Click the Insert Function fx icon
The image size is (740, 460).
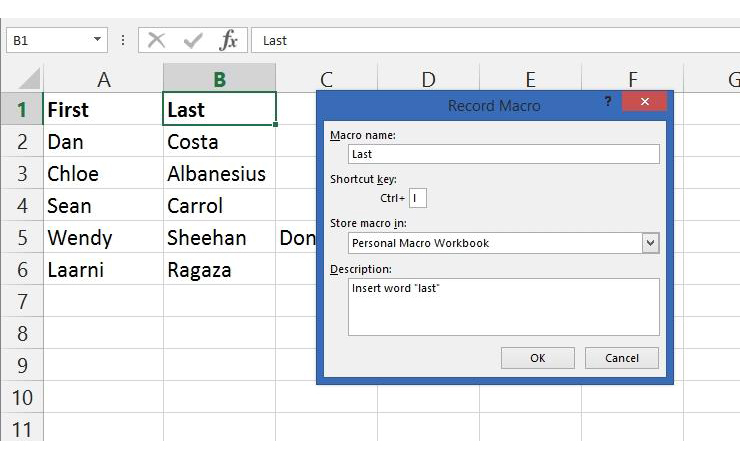[x=229, y=40]
